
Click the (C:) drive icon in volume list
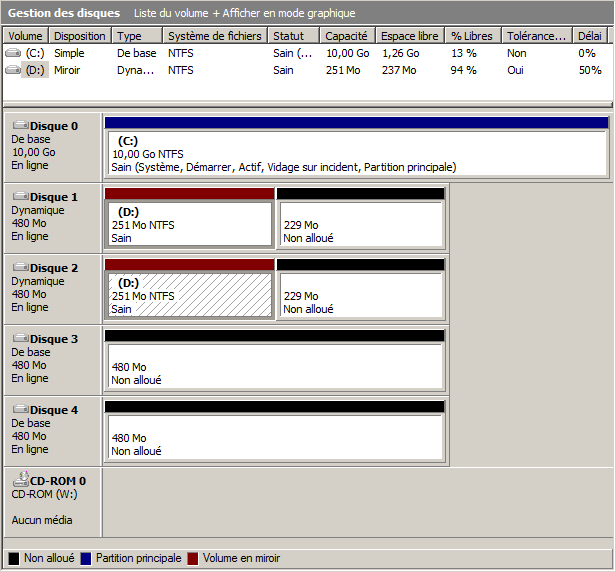tap(13, 53)
